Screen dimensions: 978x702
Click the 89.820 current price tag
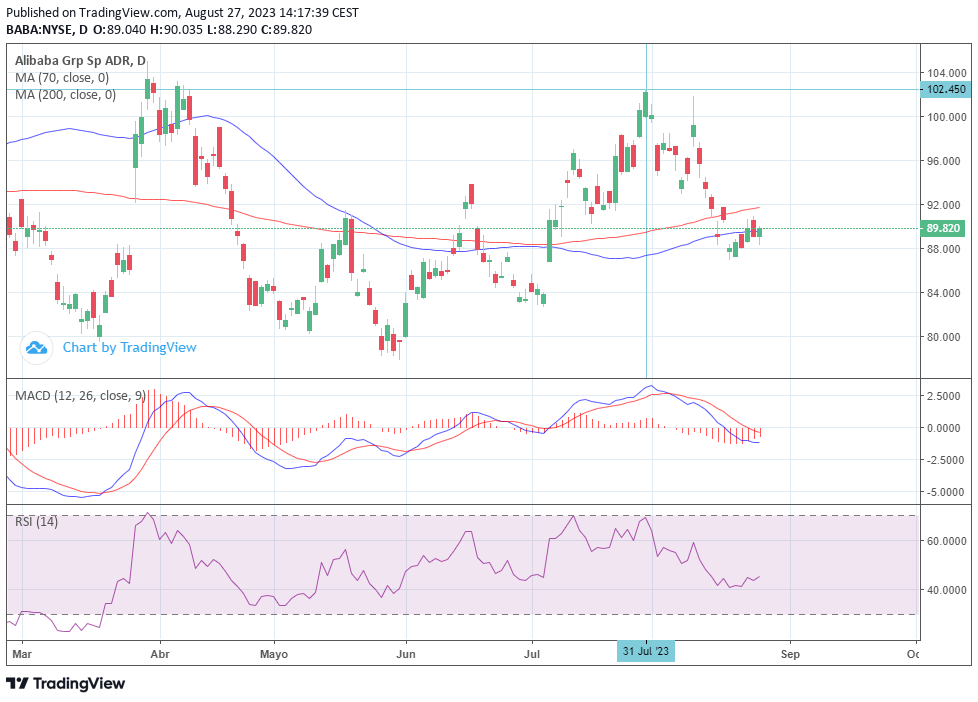tap(942, 228)
